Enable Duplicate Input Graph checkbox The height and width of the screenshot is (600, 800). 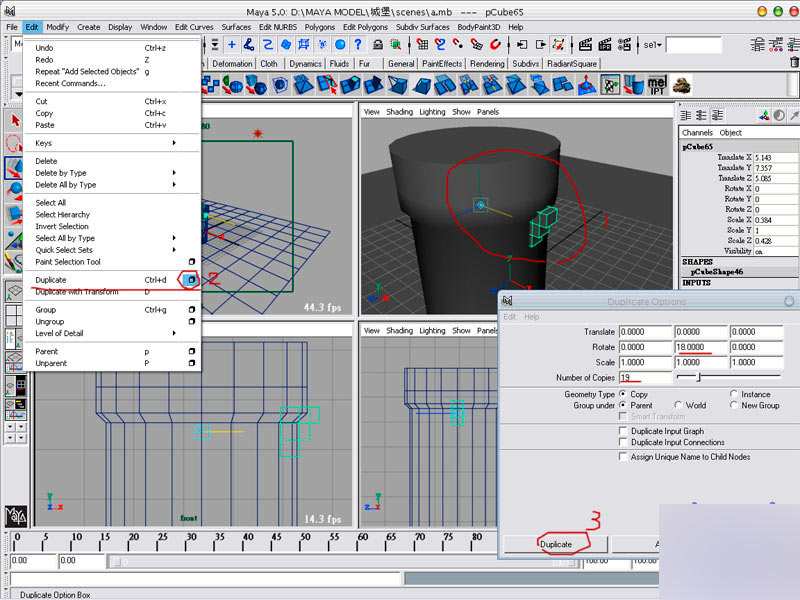[x=623, y=431]
